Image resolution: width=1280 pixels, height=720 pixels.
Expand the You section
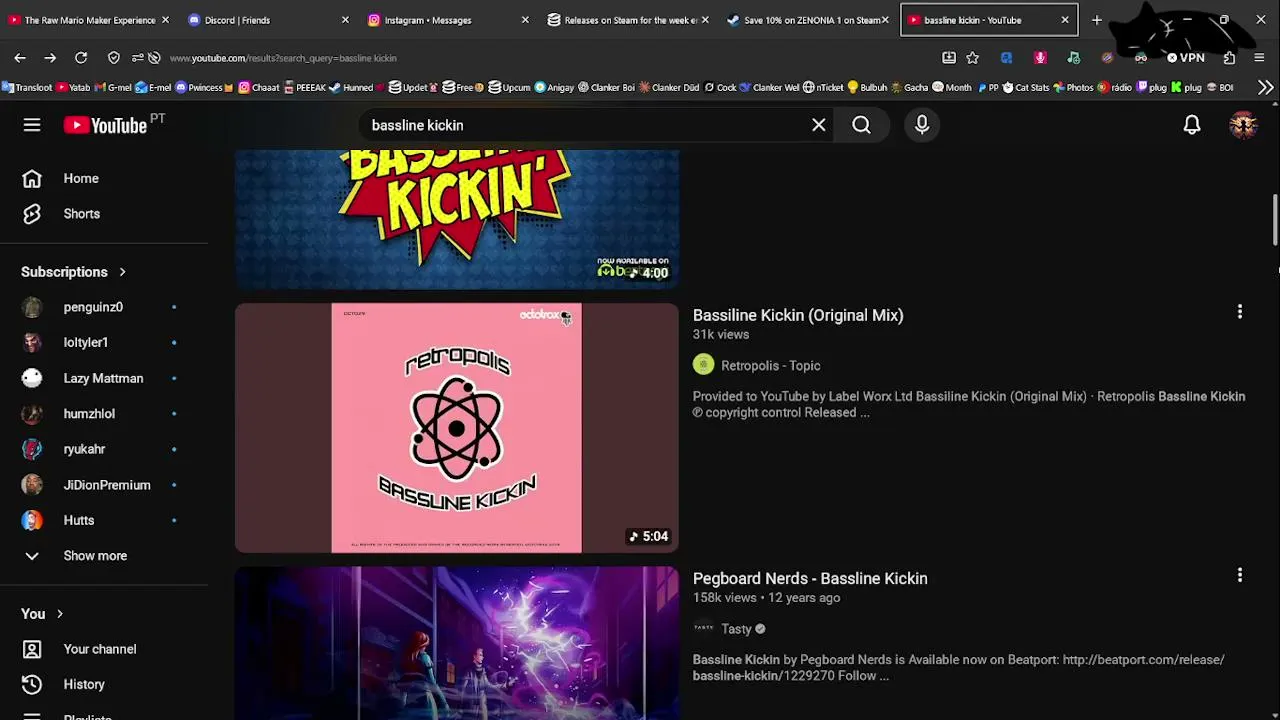coord(42,614)
